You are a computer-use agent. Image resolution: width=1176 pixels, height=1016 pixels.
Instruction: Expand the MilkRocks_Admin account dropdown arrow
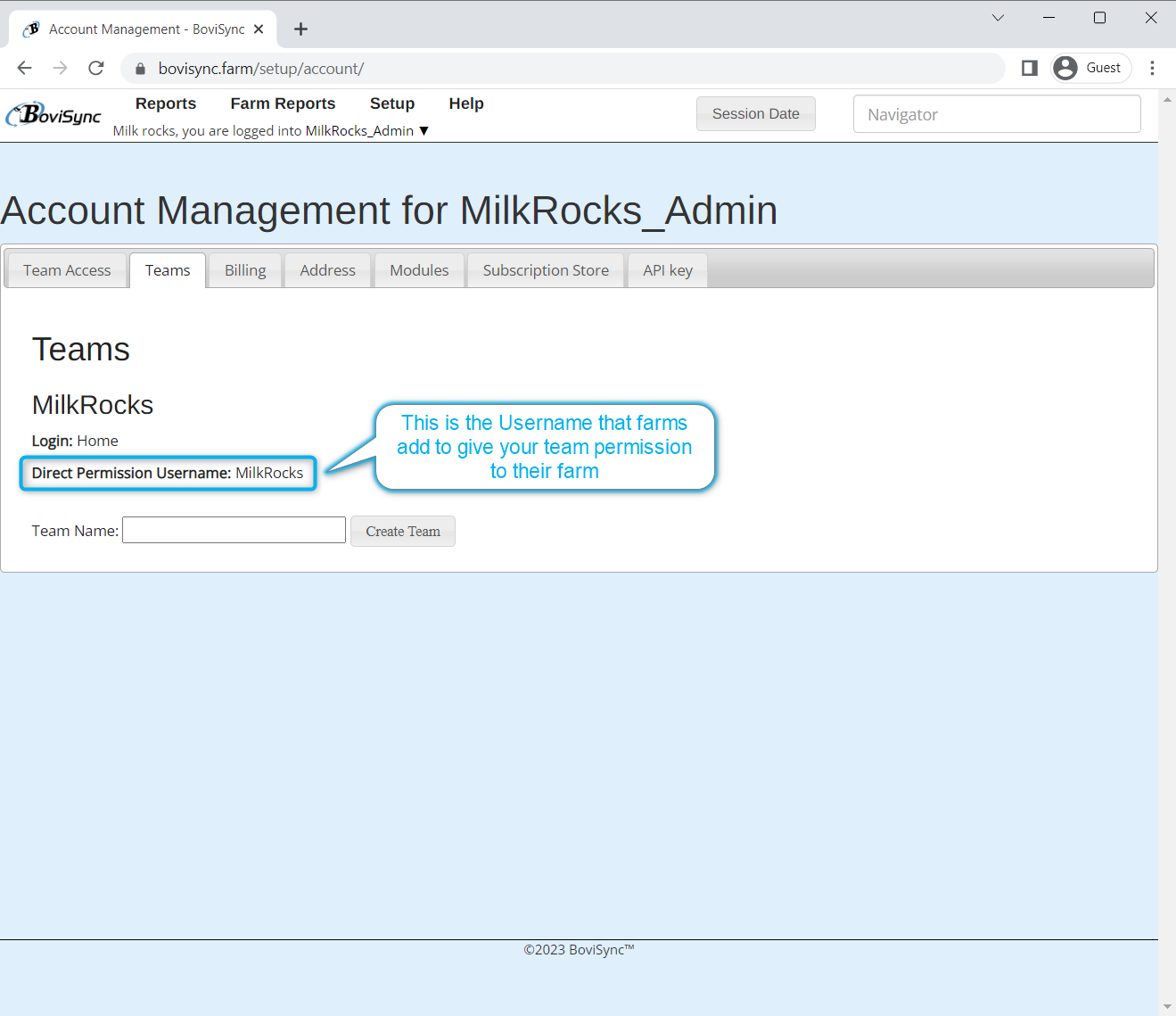tap(424, 131)
